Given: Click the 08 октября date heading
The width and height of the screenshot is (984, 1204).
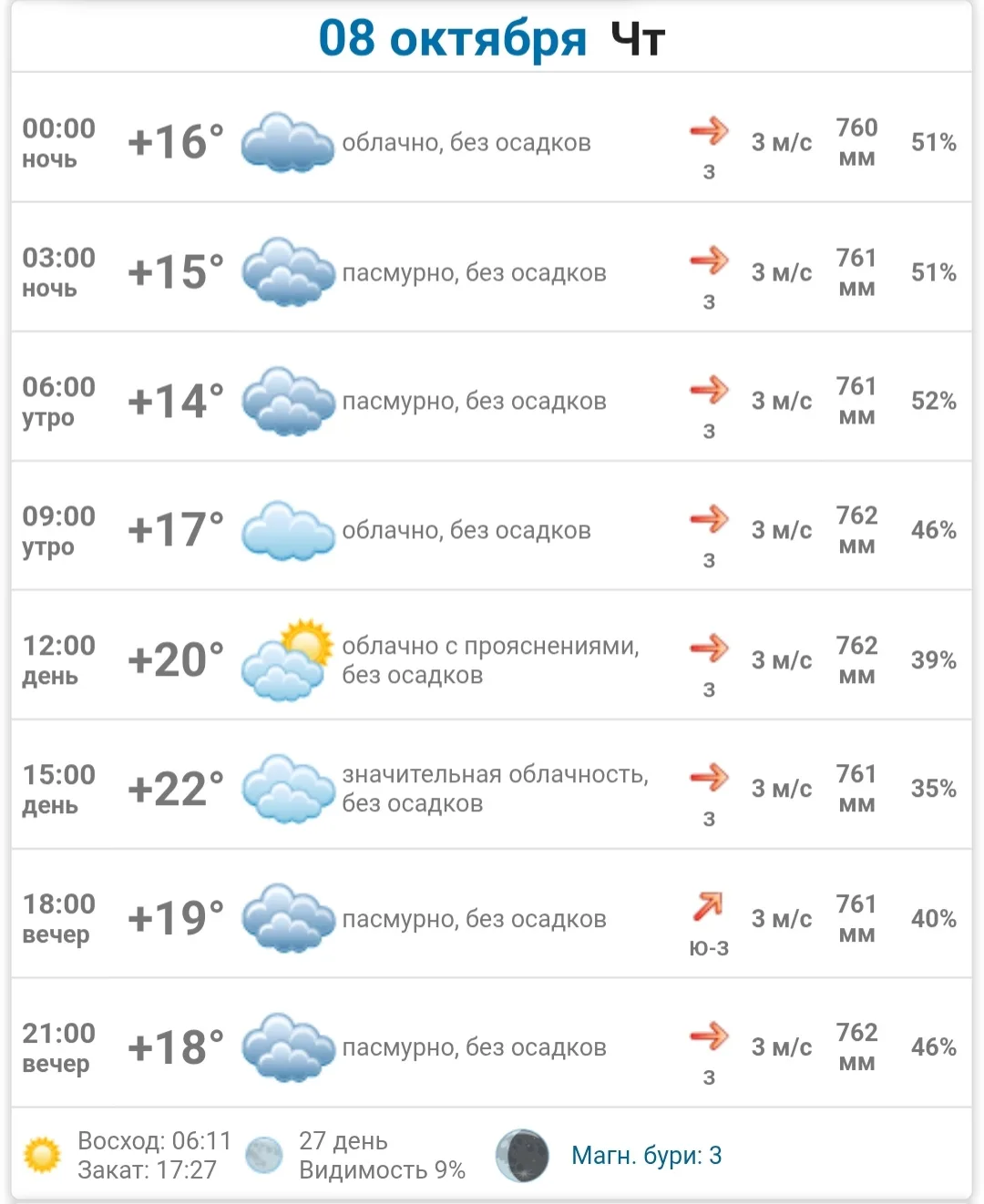Looking at the screenshot, I should pos(452,39).
